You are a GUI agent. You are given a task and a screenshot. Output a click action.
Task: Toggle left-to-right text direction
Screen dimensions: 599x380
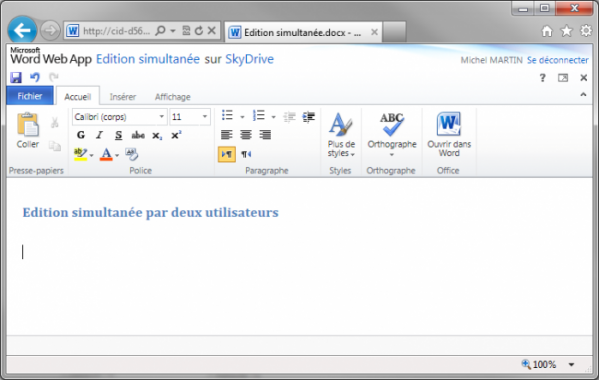click(227, 154)
